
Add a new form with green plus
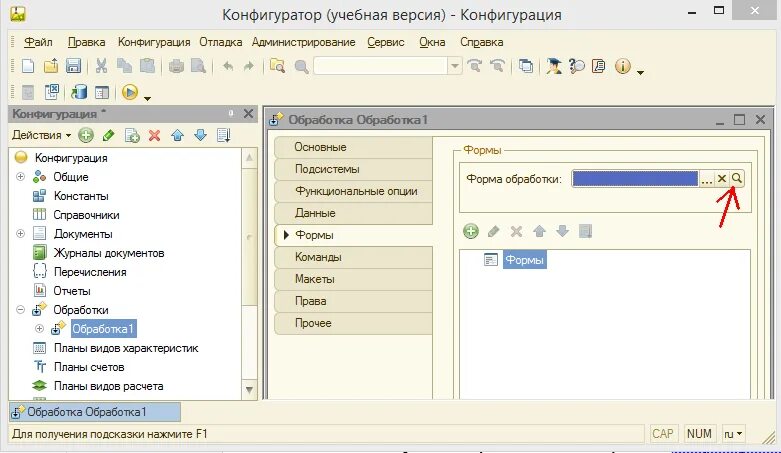click(x=471, y=231)
